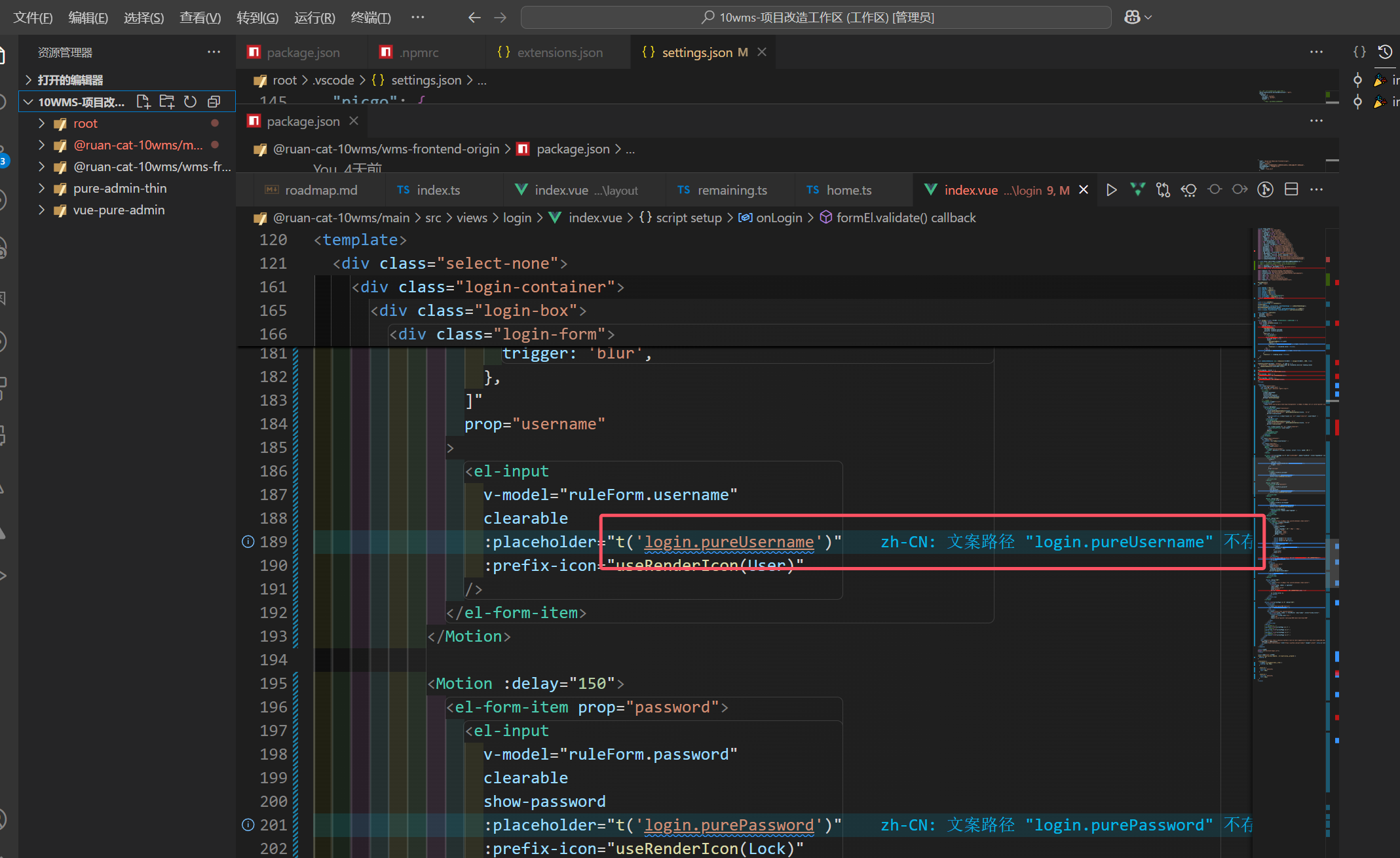
Task: Create a new folder in the explorer
Action: pyautogui.click(x=167, y=102)
